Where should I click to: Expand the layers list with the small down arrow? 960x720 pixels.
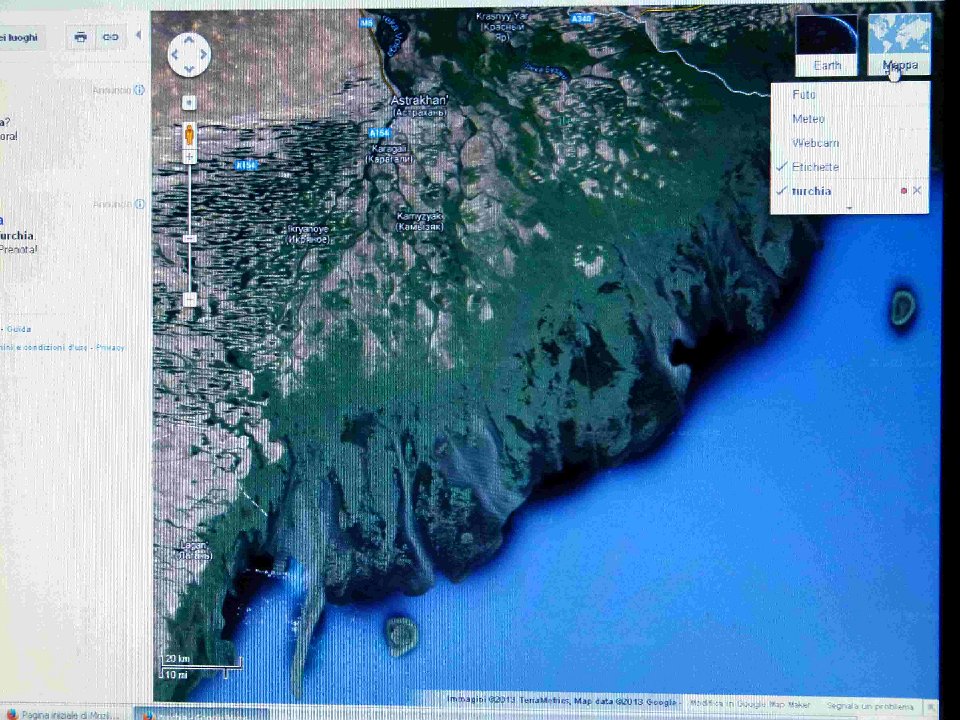[849, 208]
